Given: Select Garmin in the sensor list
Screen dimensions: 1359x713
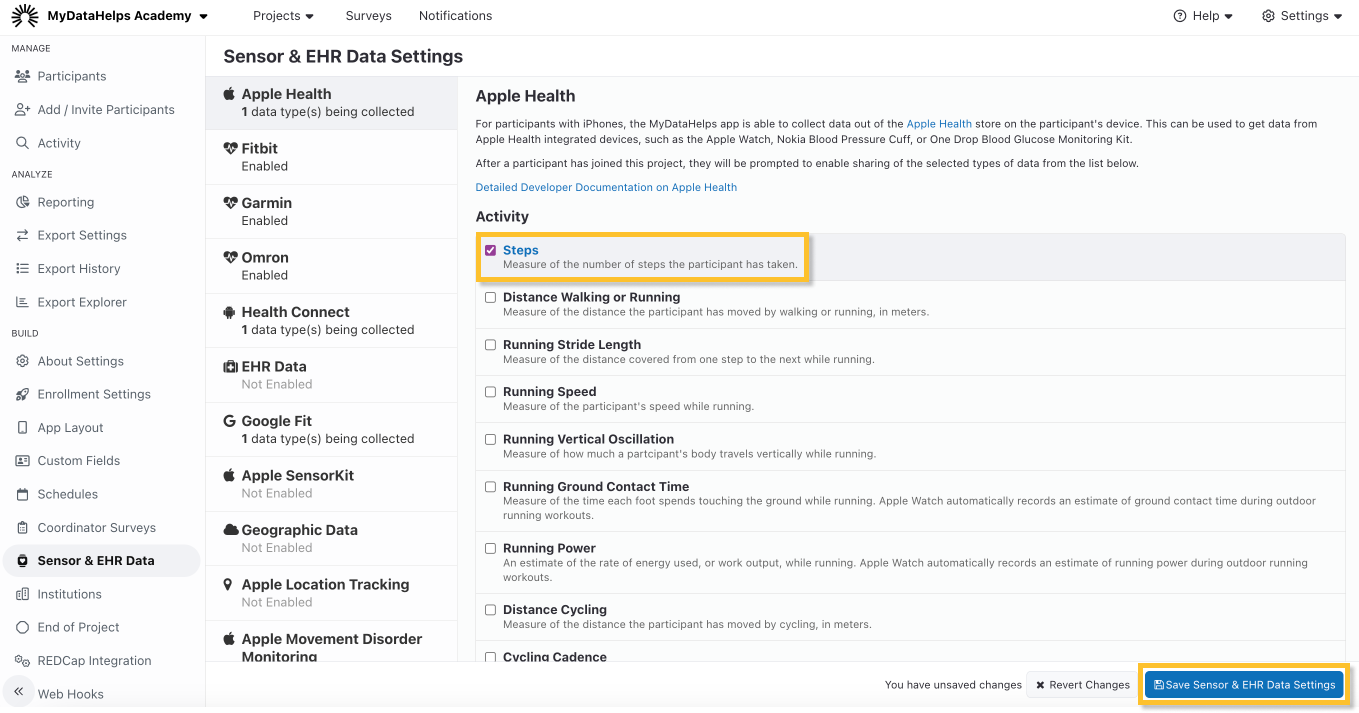Looking at the screenshot, I should click(x=330, y=211).
